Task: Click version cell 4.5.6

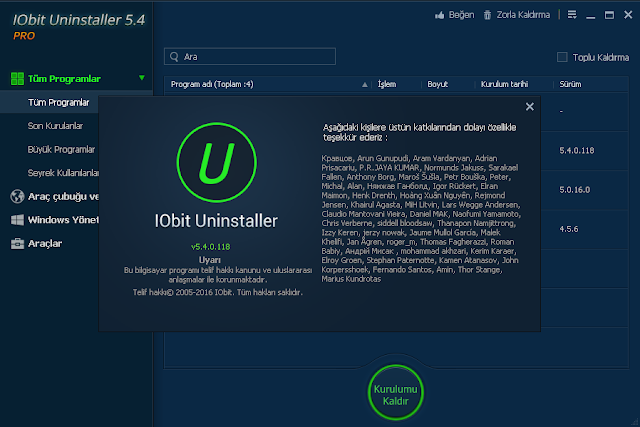Action: [x=569, y=229]
